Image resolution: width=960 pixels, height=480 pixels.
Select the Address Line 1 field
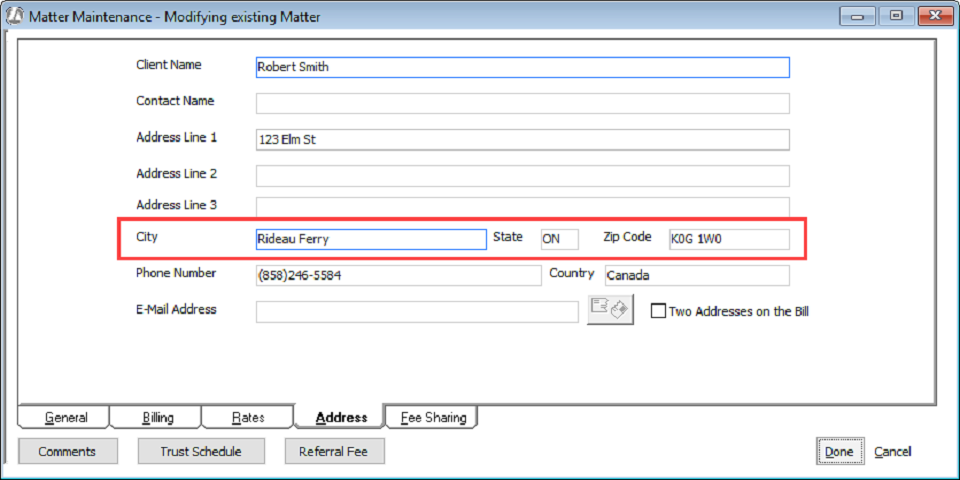[x=522, y=140]
